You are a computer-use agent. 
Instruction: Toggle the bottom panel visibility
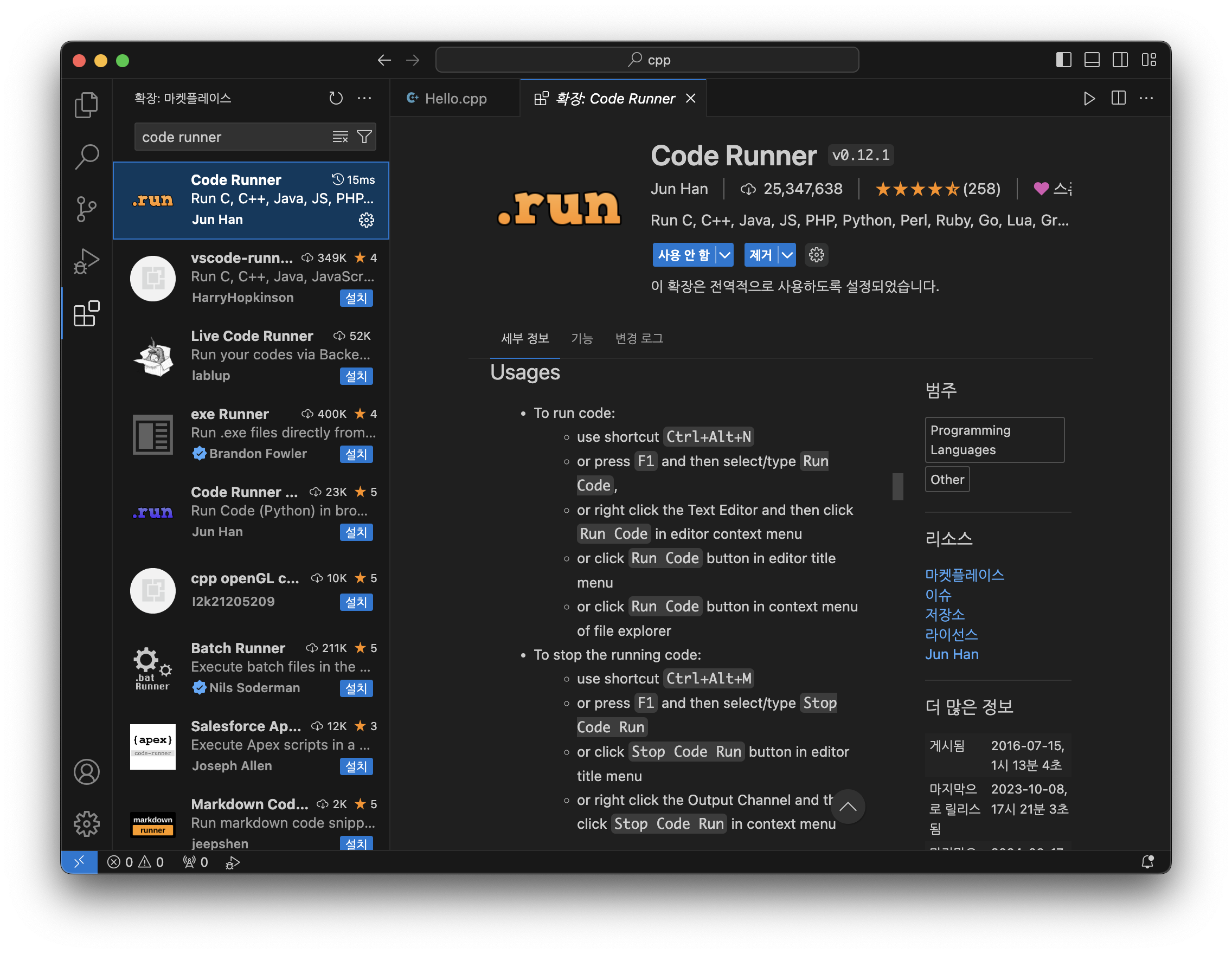(x=1092, y=60)
